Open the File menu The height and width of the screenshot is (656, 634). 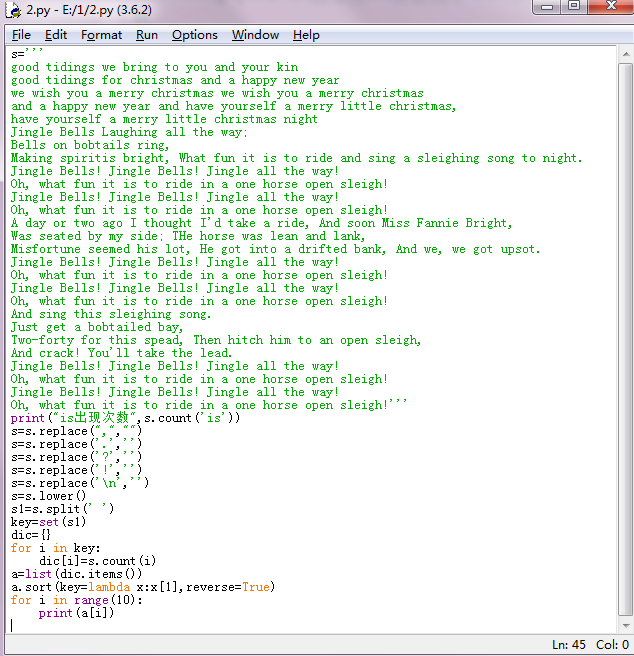tap(21, 35)
